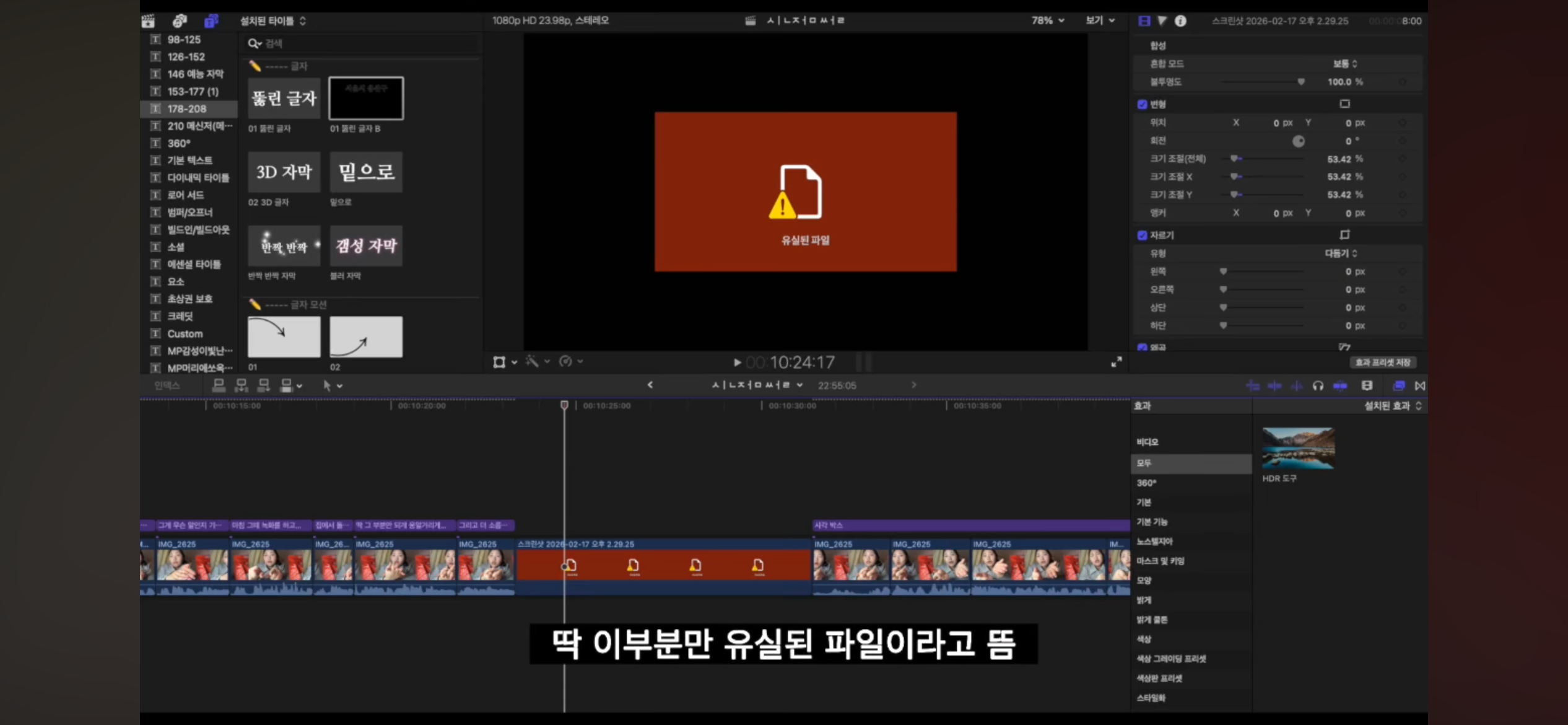
Task: Select the 마스크 및 키잉 effects category
Action: [x=1160, y=561]
